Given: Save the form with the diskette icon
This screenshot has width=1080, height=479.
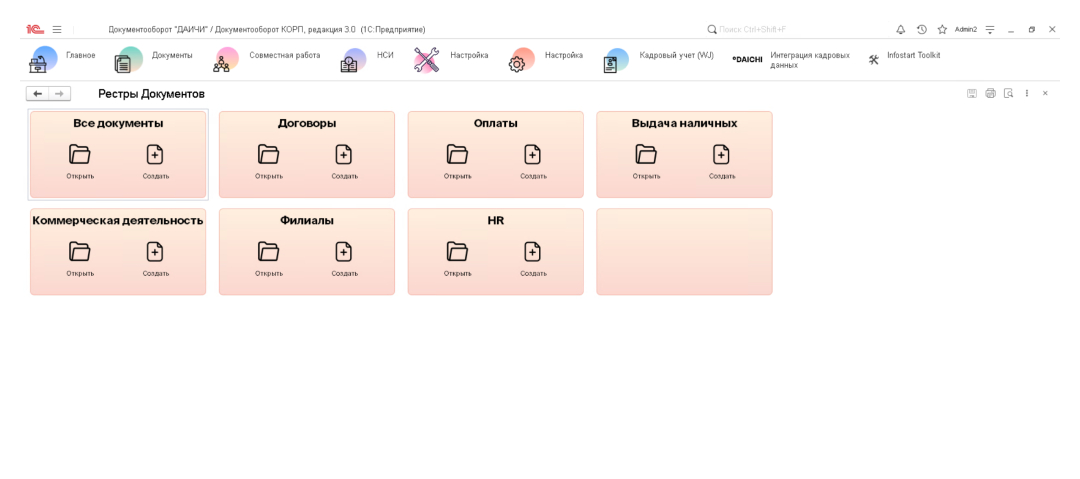Looking at the screenshot, I should pos(972,93).
